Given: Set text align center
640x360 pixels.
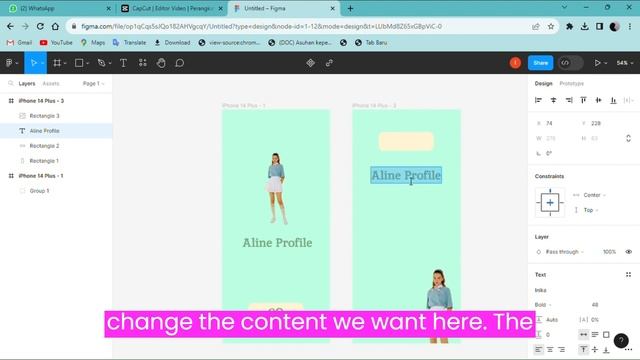Looking at the screenshot, I should (550, 349).
